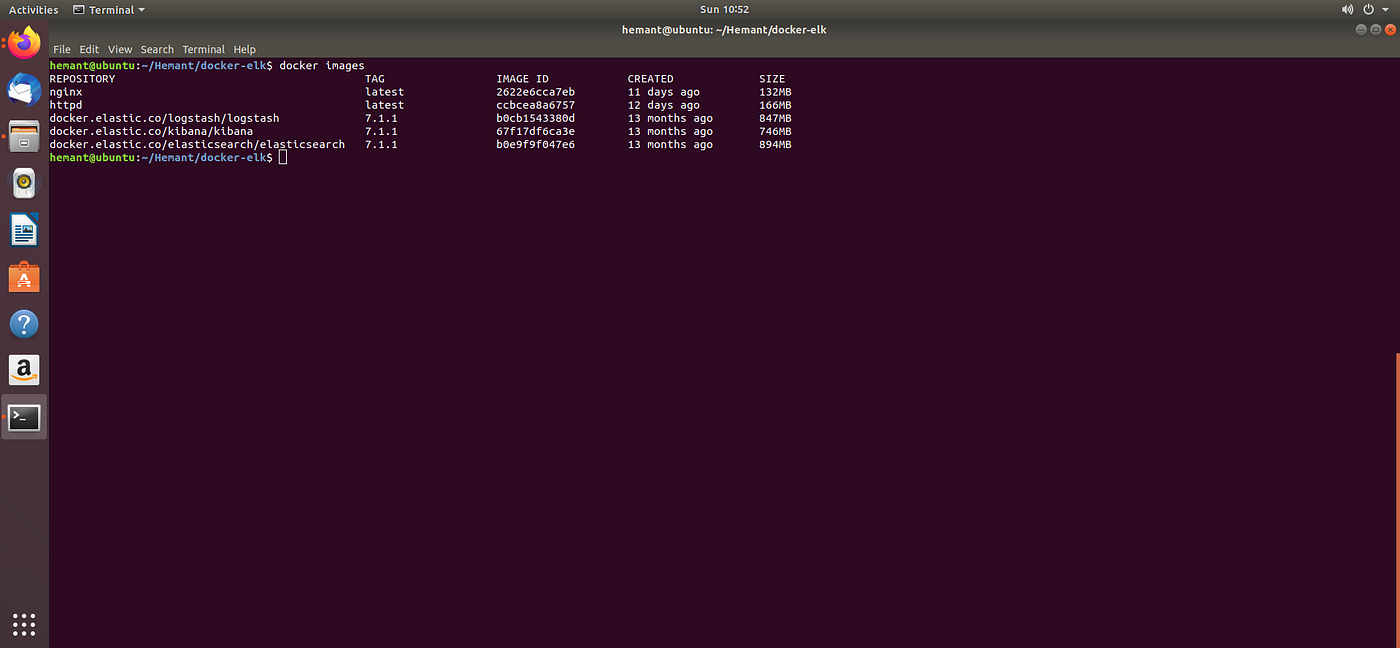
Task: Open the clock showing Sun 10:52
Action: point(724,9)
